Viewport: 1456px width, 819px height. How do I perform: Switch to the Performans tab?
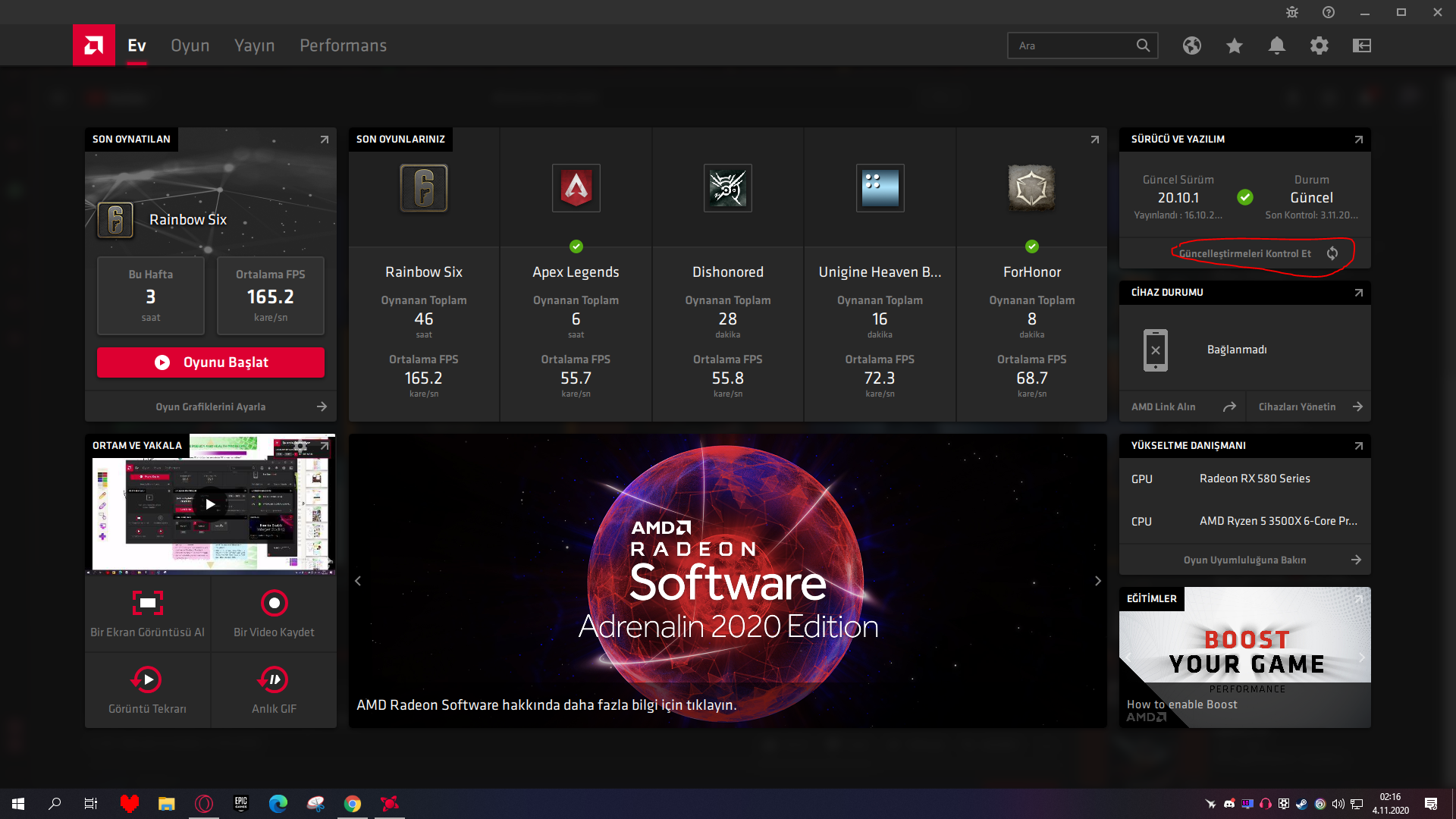(x=344, y=45)
